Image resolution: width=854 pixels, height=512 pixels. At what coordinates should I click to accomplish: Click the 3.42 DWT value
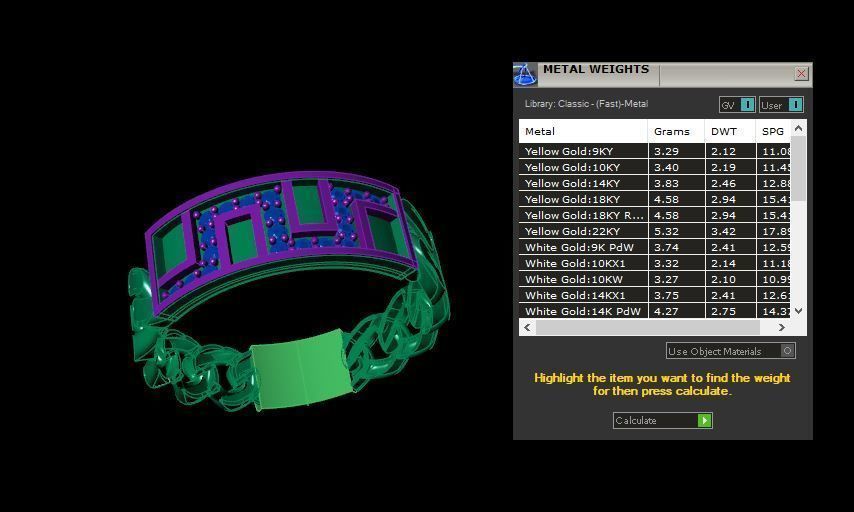(x=723, y=231)
